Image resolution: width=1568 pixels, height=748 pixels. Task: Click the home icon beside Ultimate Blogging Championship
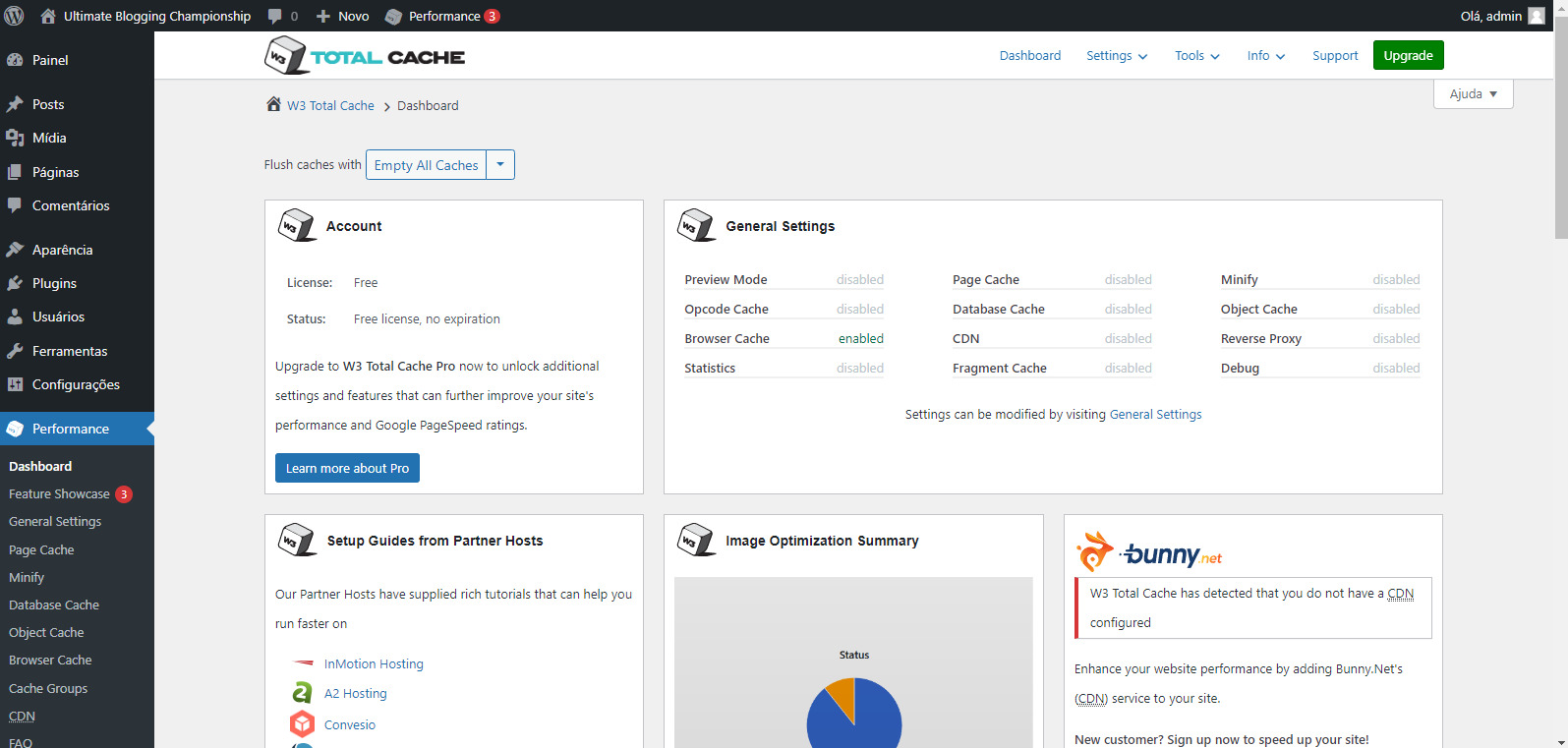(x=47, y=16)
